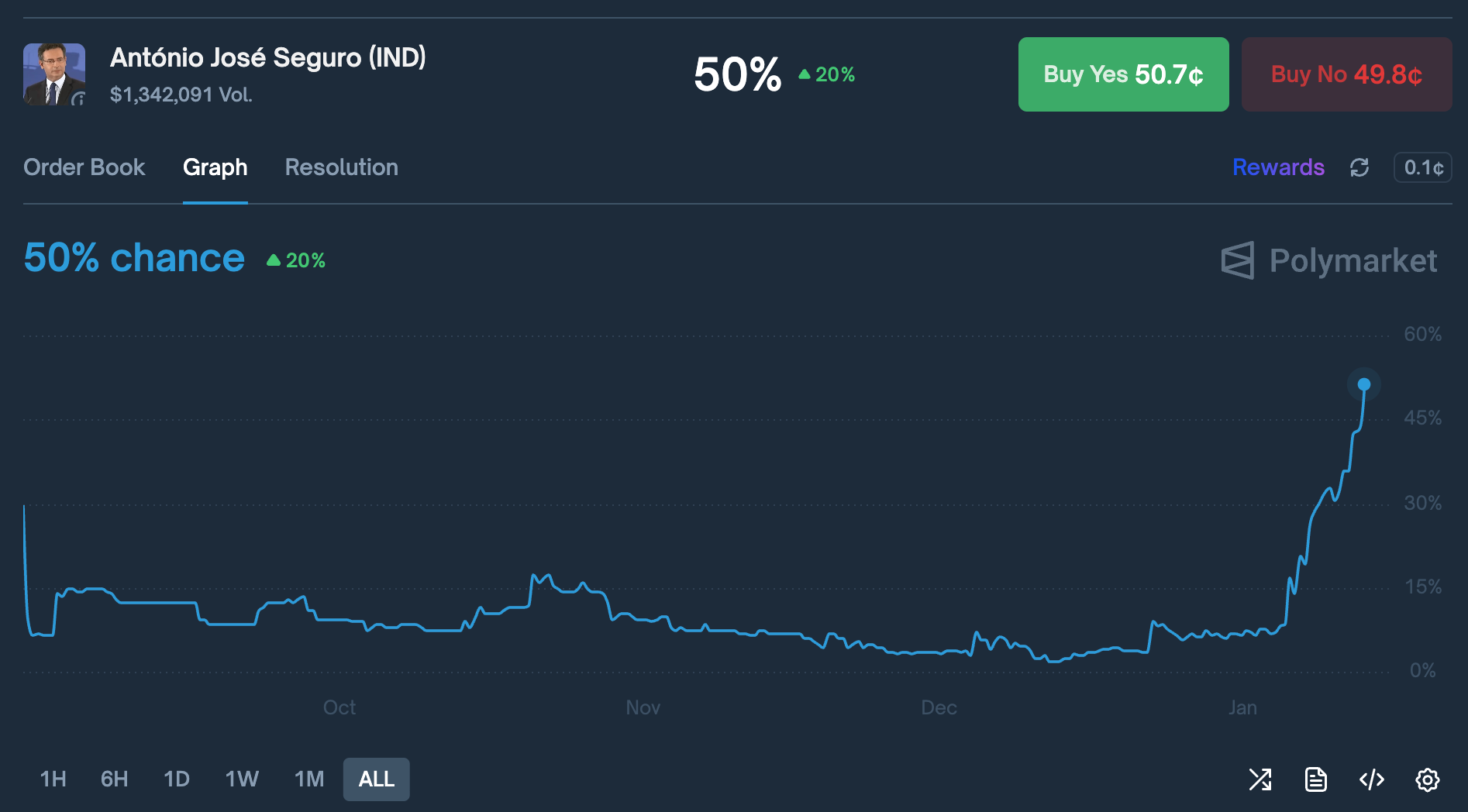Viewport: 1468px width, 812px height.
Task: Click the Polymarket logo watermark
Action: pos(1329,260)
